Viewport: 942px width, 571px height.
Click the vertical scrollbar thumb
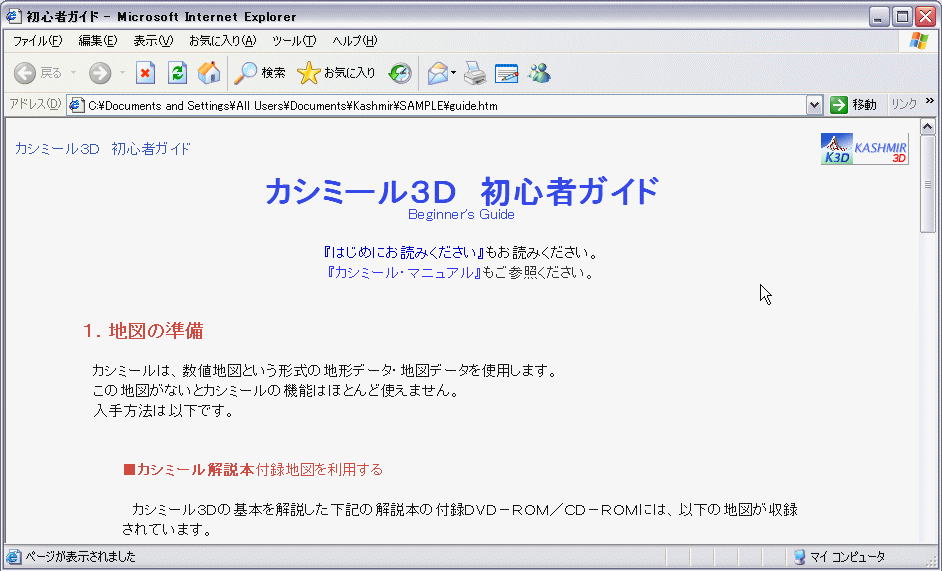928,184
